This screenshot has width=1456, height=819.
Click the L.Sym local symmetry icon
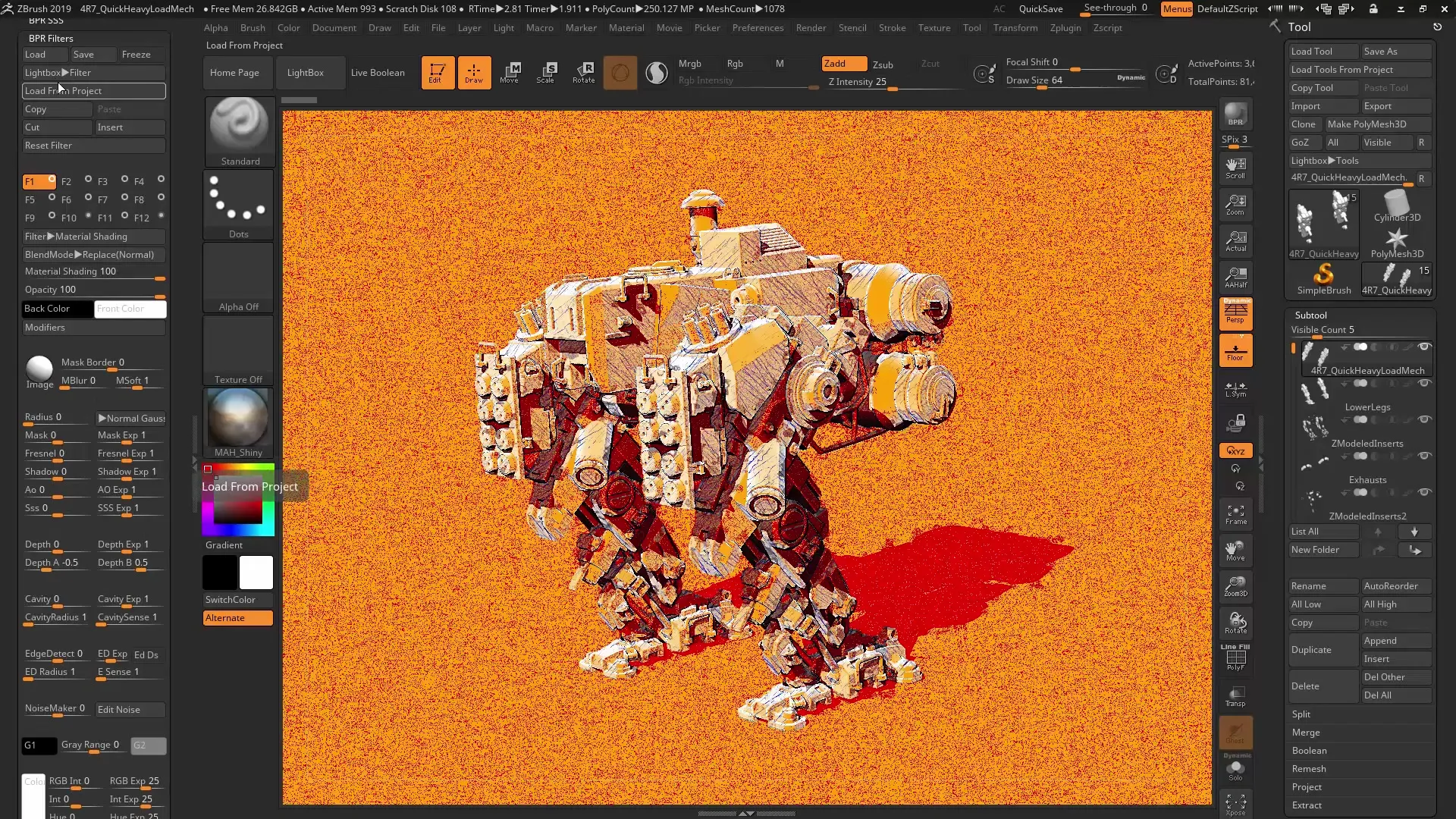pos(1235,389)
